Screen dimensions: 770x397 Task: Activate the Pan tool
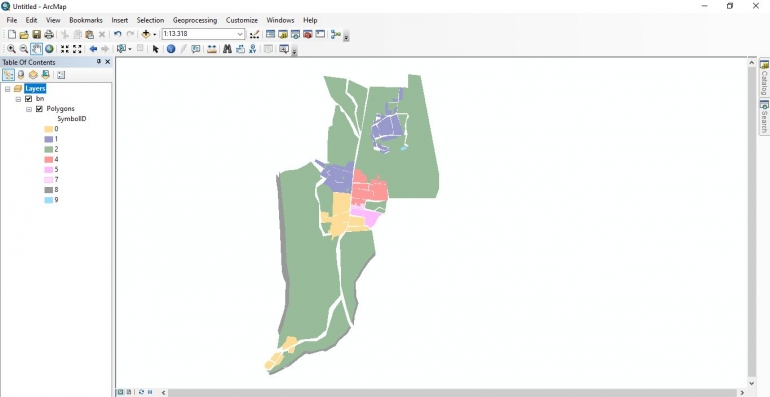[36, 49]
